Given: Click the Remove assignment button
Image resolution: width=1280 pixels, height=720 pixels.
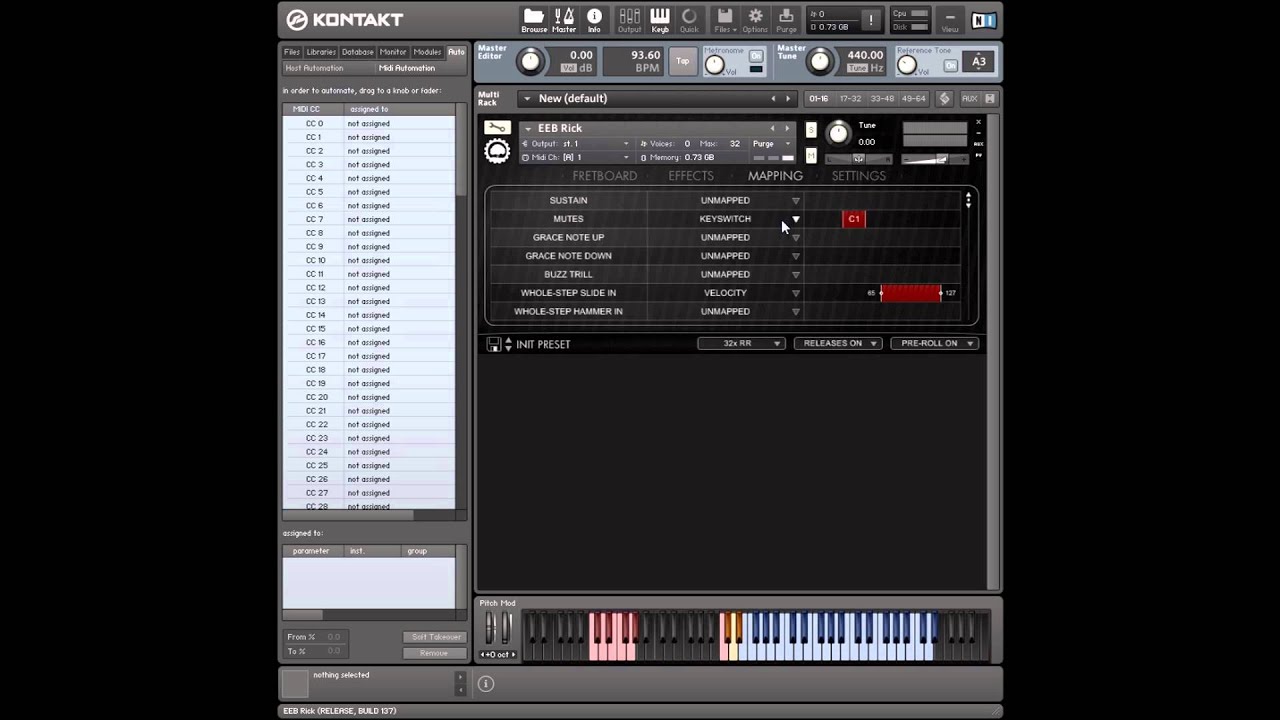Looking at the screenshot, I should (x=434, y=653).
